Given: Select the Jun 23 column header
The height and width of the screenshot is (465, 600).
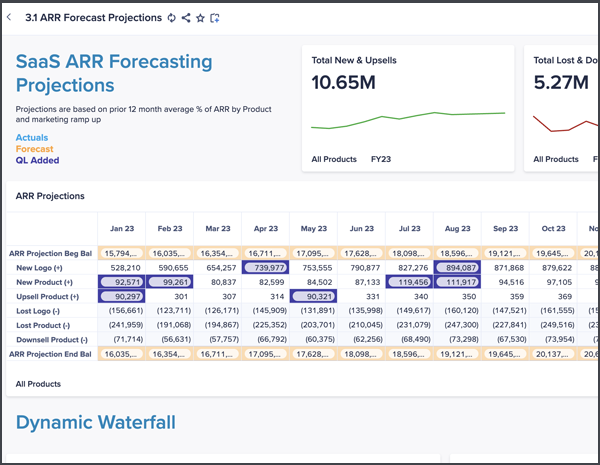Looking at the screenshot, I should point(362,228).
